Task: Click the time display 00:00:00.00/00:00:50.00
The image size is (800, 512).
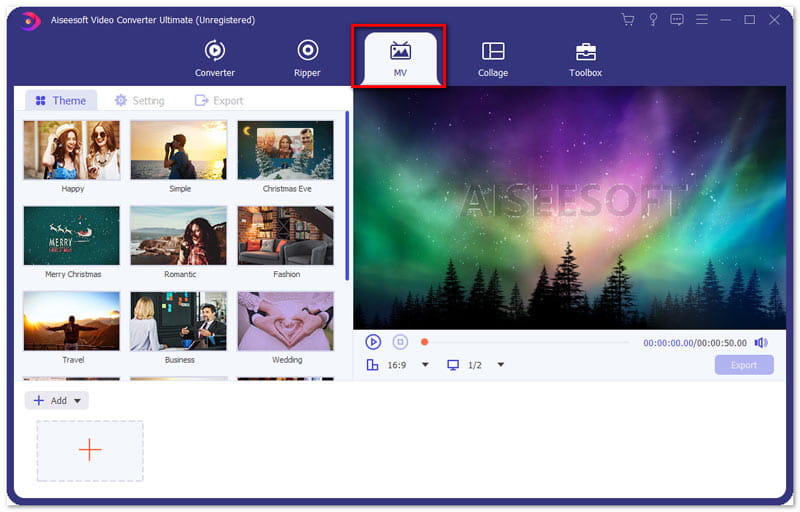Action: coord(695,343)
